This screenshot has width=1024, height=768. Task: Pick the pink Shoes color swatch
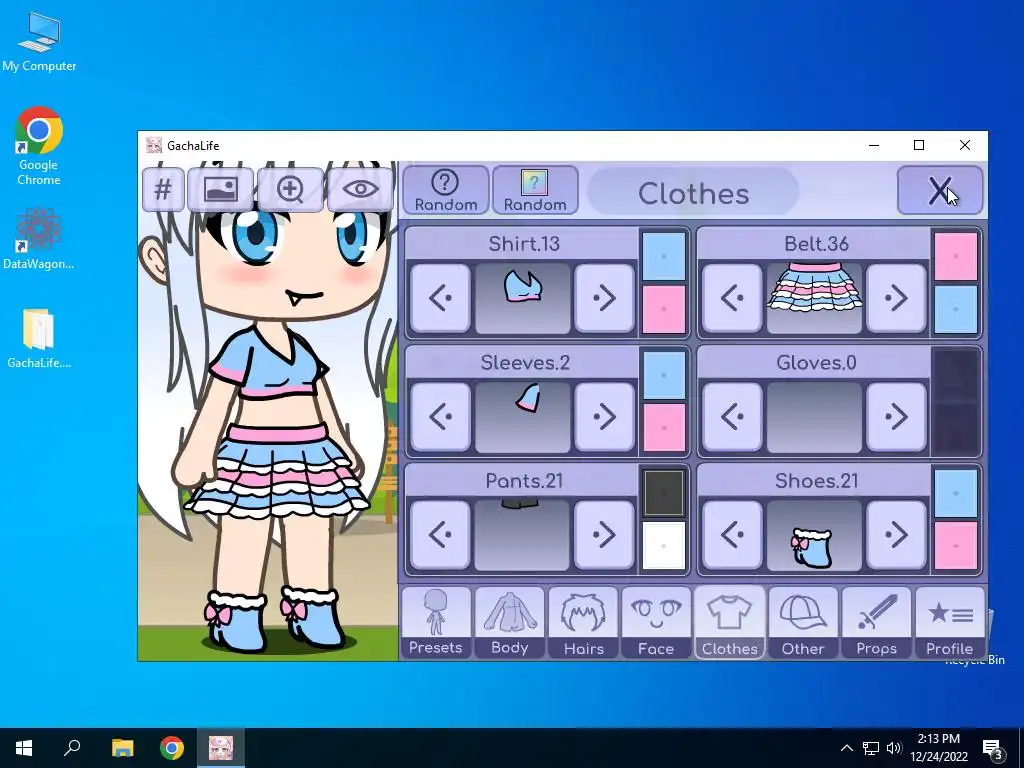click(955, 546)
